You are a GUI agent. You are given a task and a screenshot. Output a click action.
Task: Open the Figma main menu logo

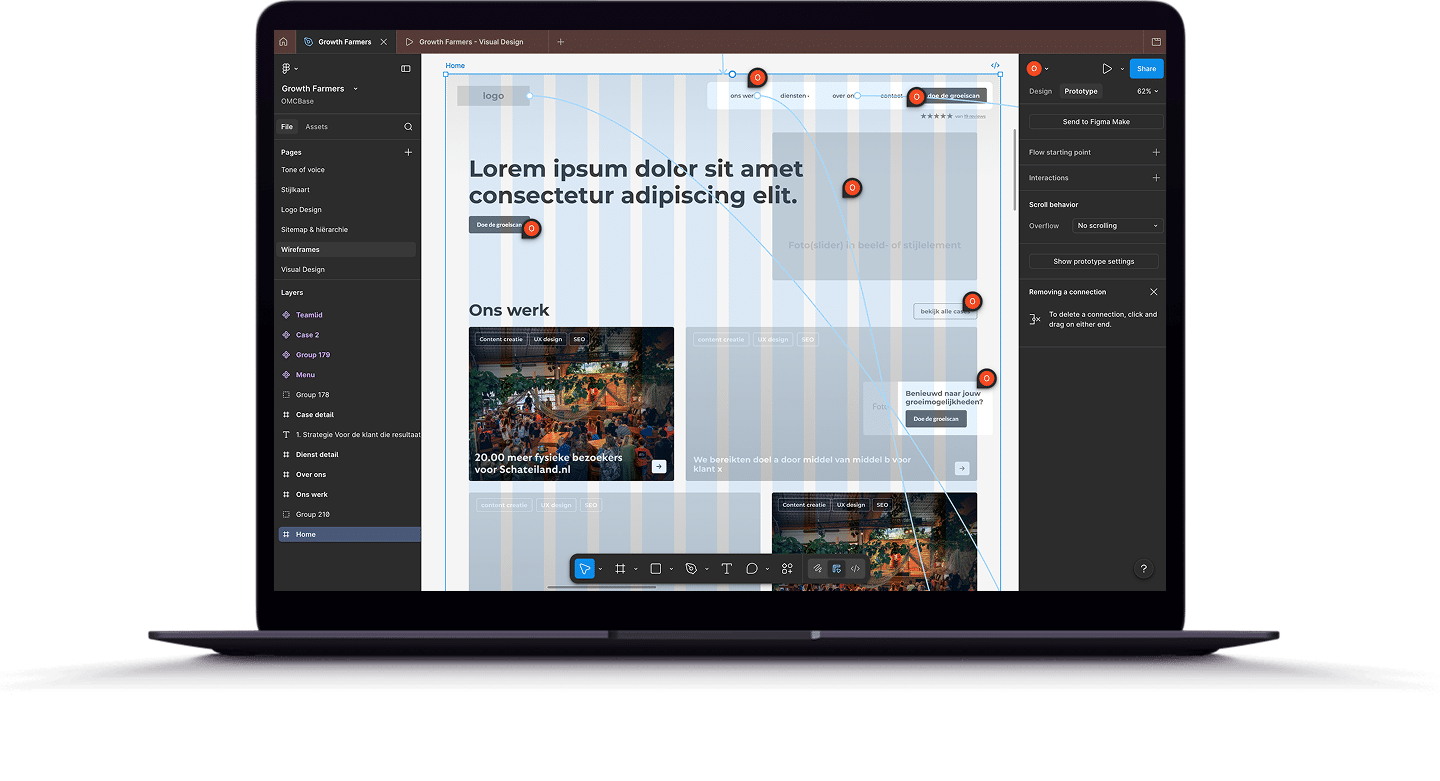pyautogui.click(x=286, y=69)
